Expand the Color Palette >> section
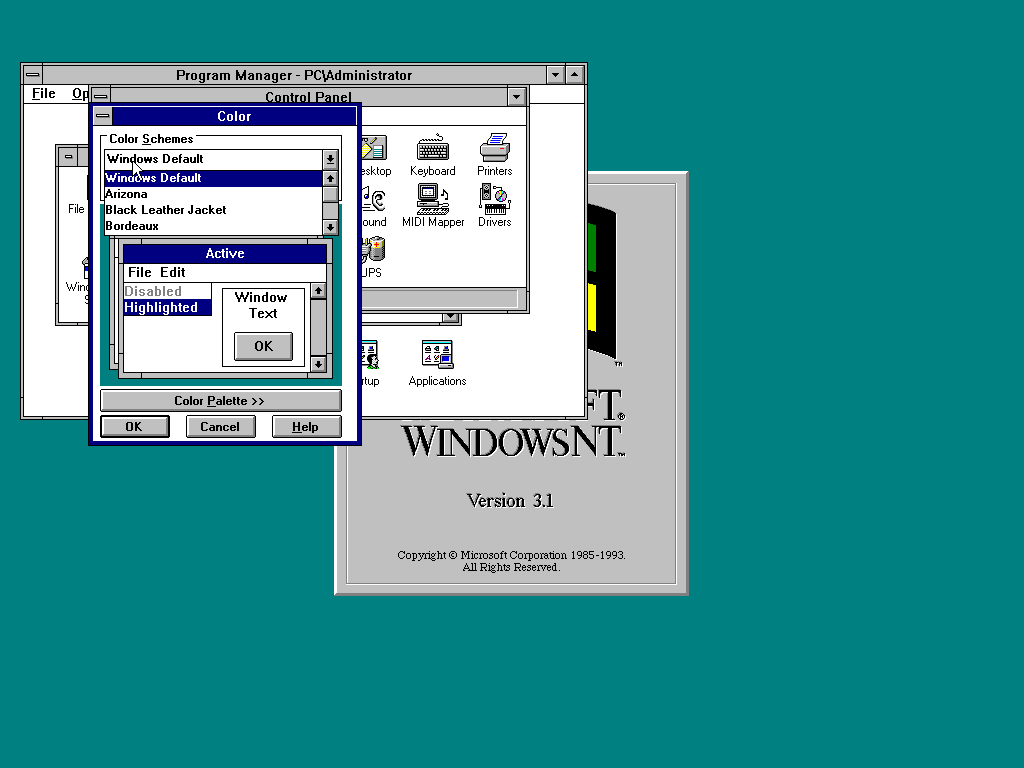This screenshot has height=768, width=1024. coord(221,401)
